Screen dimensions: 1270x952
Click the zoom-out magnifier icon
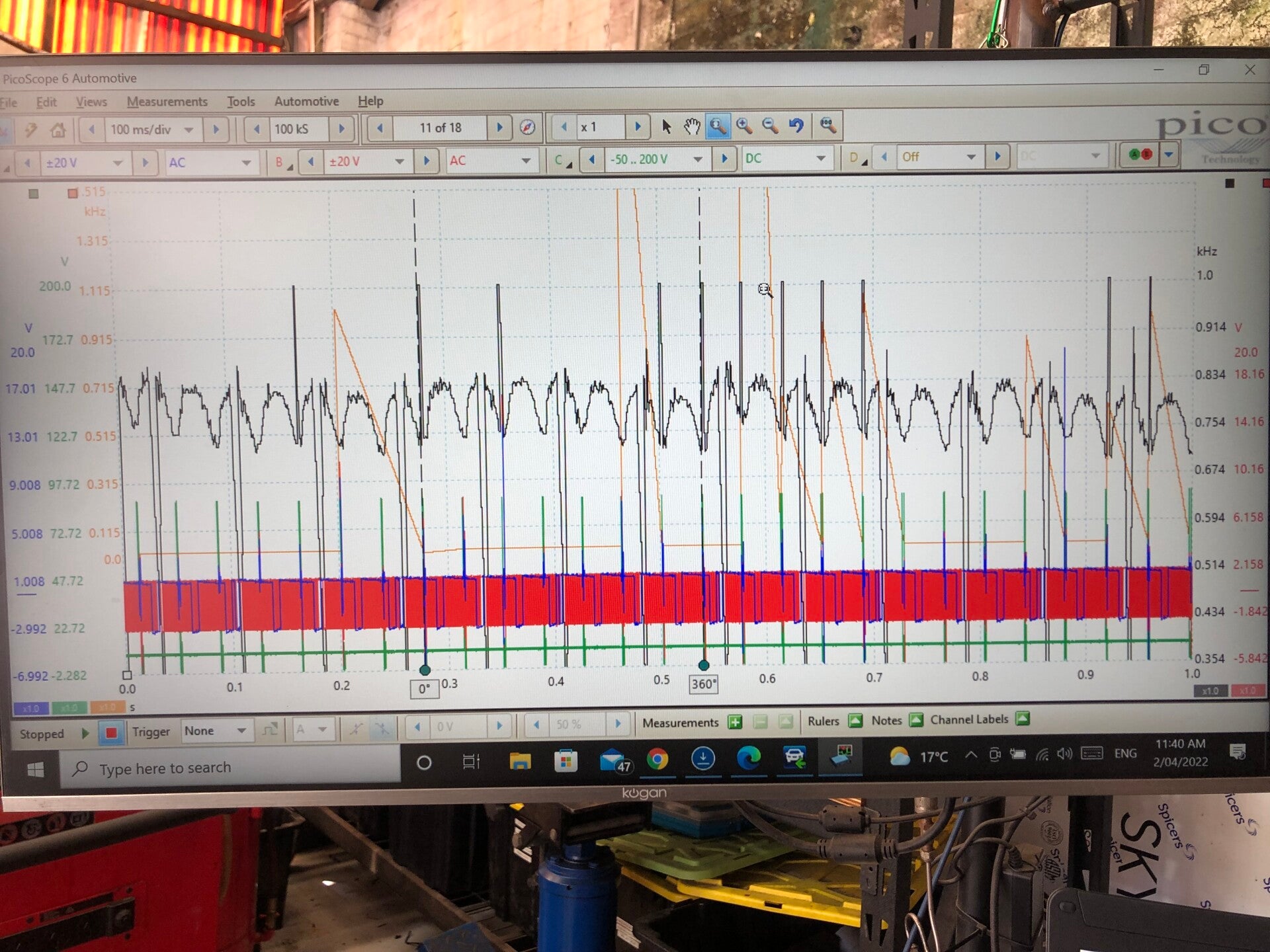pos(770,126)
